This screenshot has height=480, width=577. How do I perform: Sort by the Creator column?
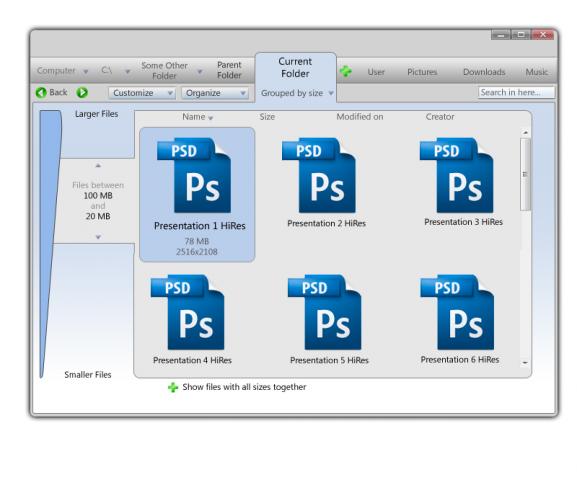pyautogui.click(x=440, y=117)
